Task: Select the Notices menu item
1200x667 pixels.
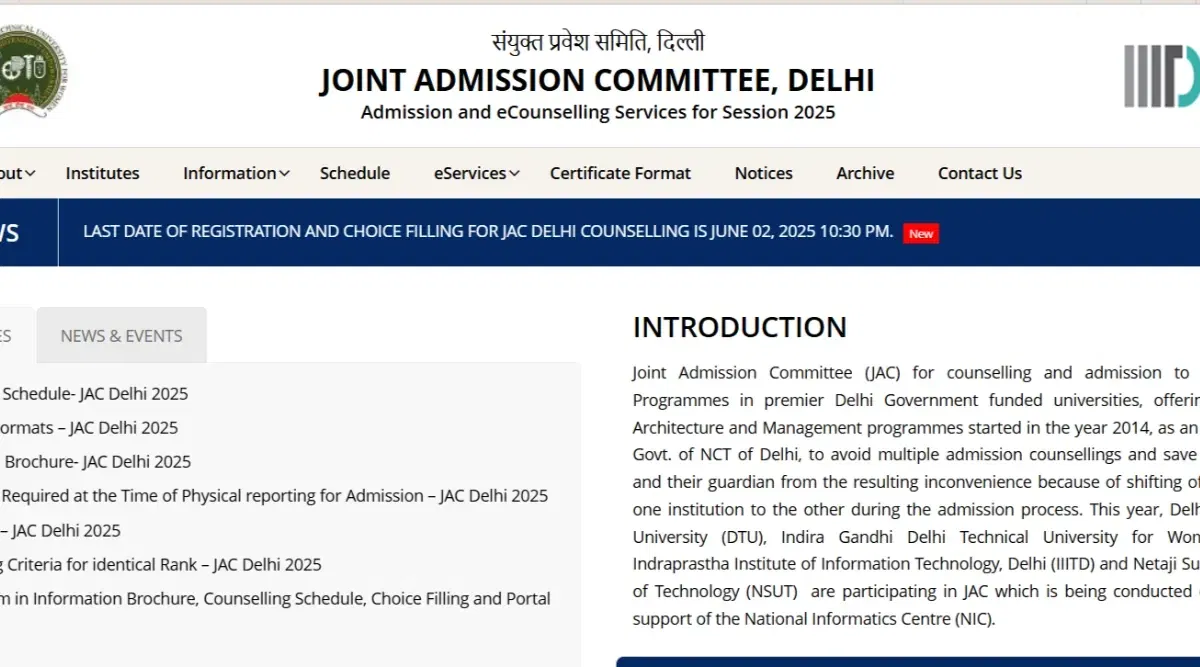Action: (x=763, y=173)
